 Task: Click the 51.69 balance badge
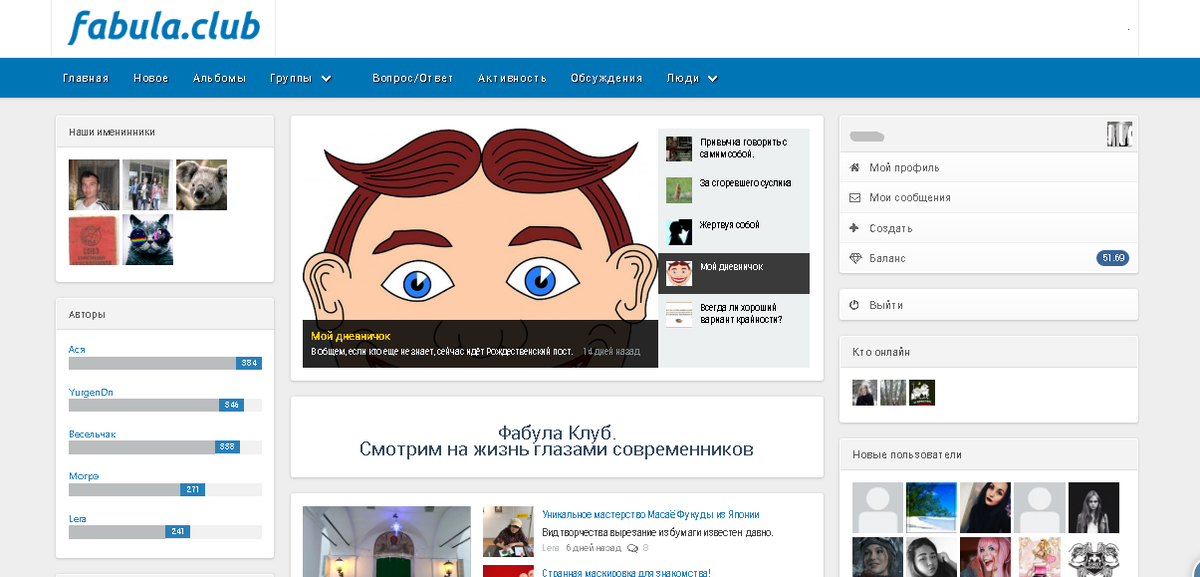click(1113, 258)
